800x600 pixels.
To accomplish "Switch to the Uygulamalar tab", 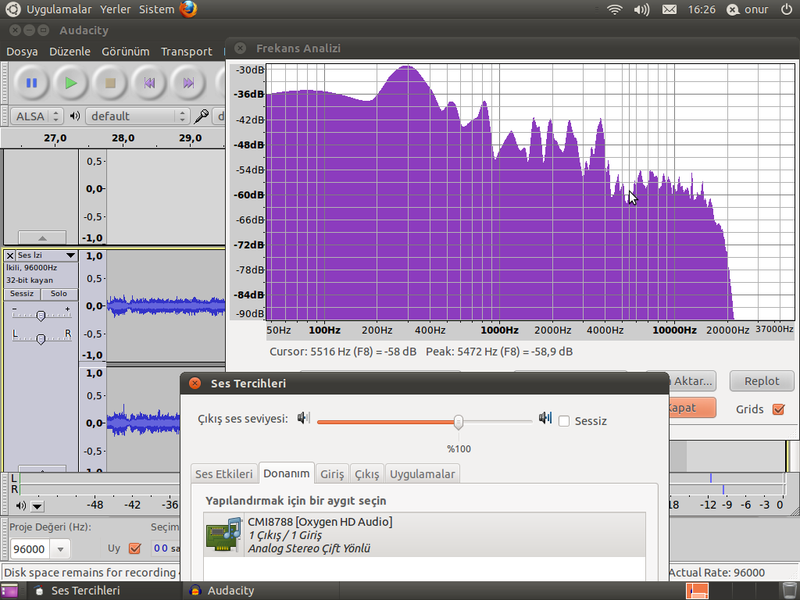I will click(422, 474).
